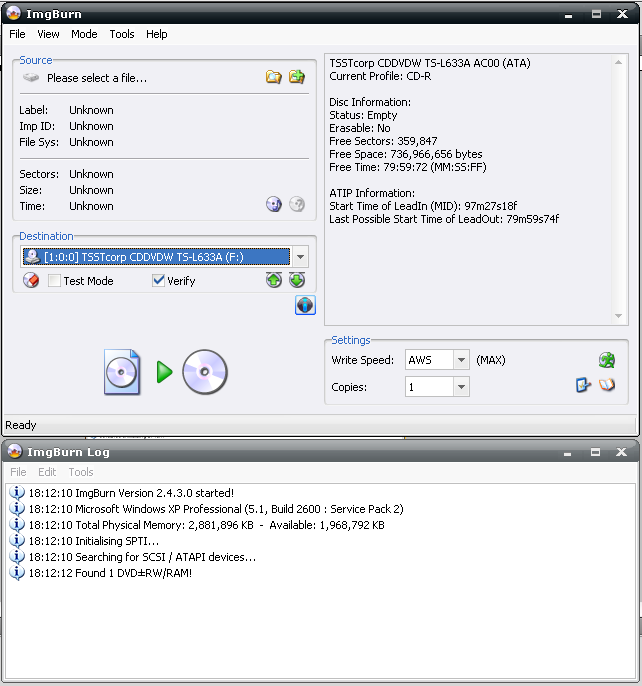Click 'Free Space: 736,966,656 bytes' line
642x686 pixels.
click(406, 154)
